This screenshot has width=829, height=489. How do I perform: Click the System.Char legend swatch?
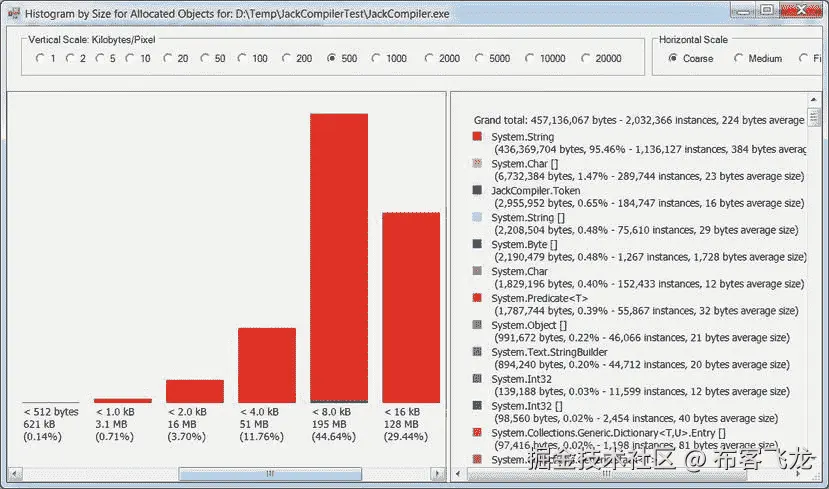point(477,271)
